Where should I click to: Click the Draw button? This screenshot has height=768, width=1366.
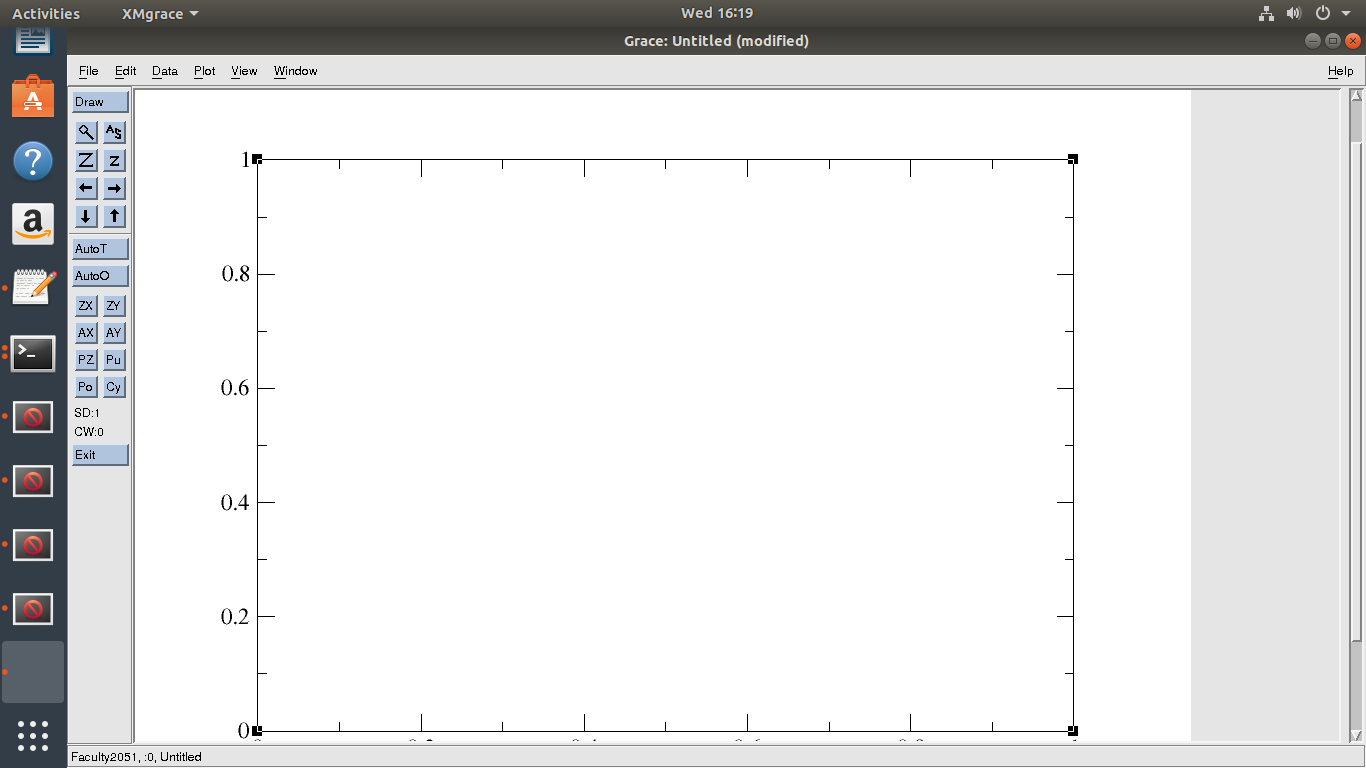pos(100,102)
